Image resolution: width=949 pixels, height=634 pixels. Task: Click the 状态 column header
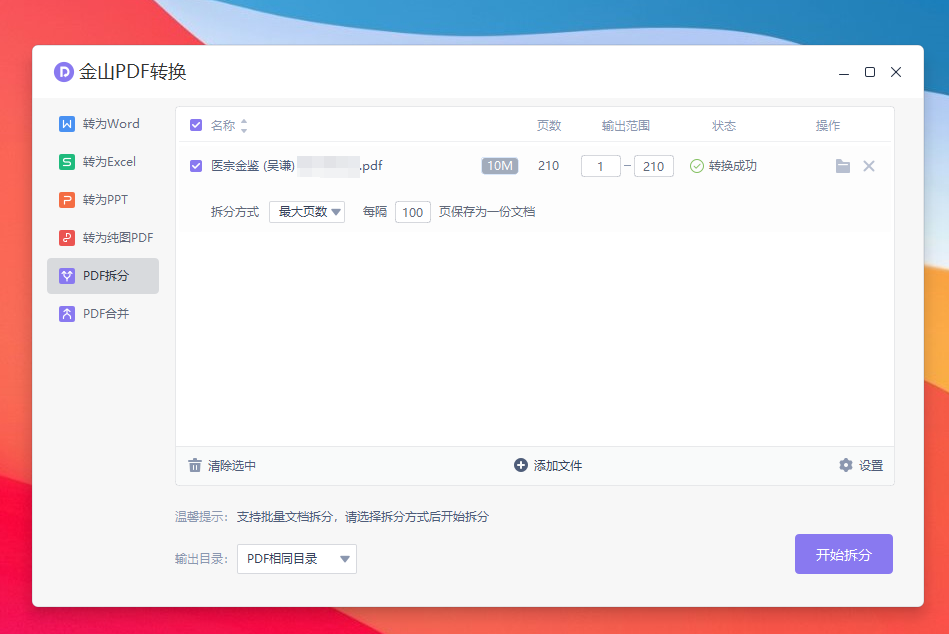point(724,126)
